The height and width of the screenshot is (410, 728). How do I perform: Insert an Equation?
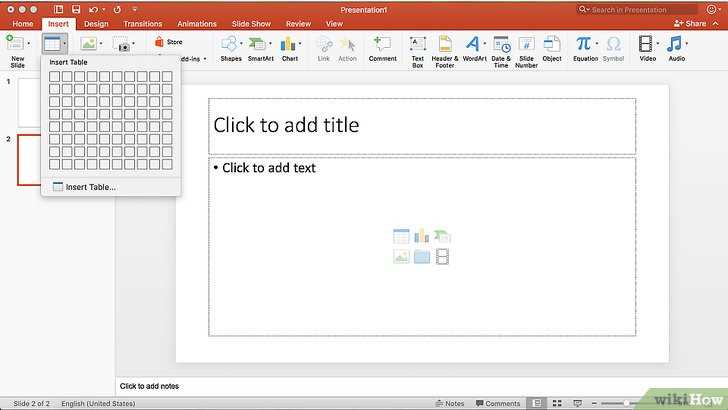tap(585, 48)
